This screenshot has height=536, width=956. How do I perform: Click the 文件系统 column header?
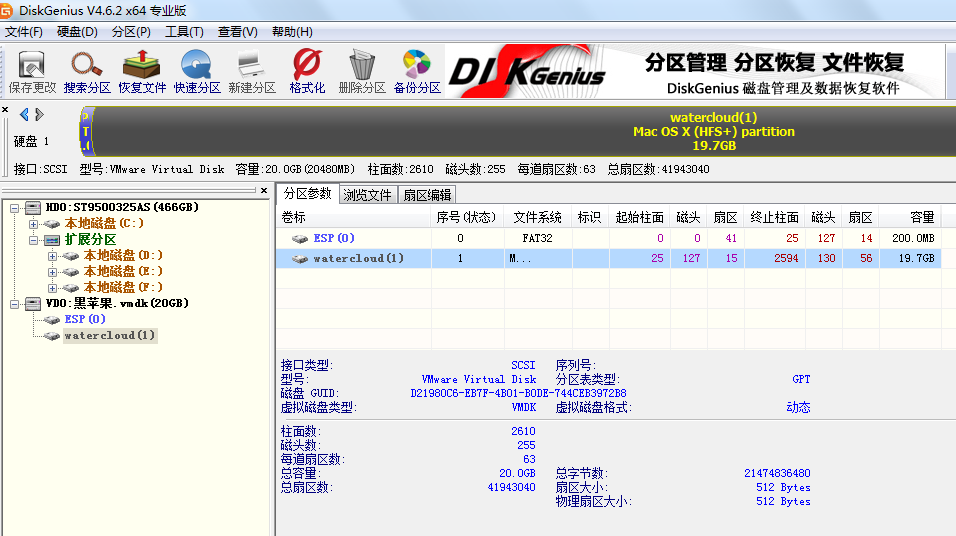pos(537,217)
